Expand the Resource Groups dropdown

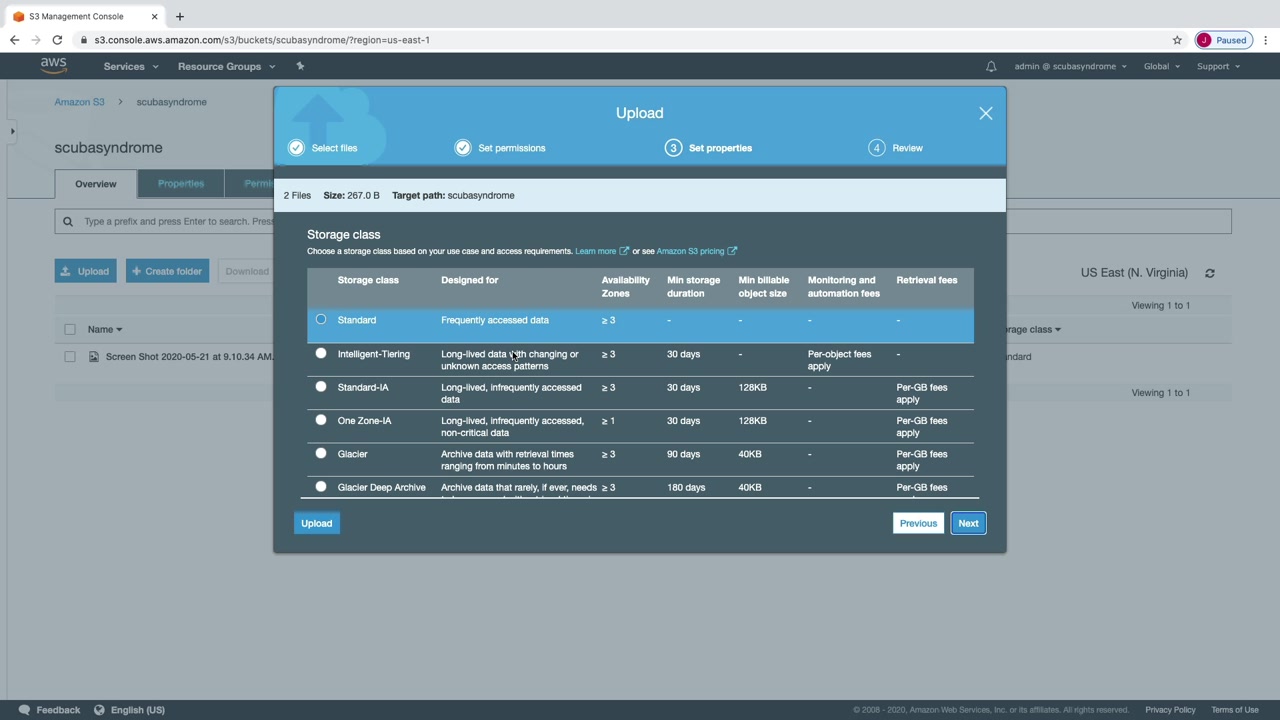[225, 67]
